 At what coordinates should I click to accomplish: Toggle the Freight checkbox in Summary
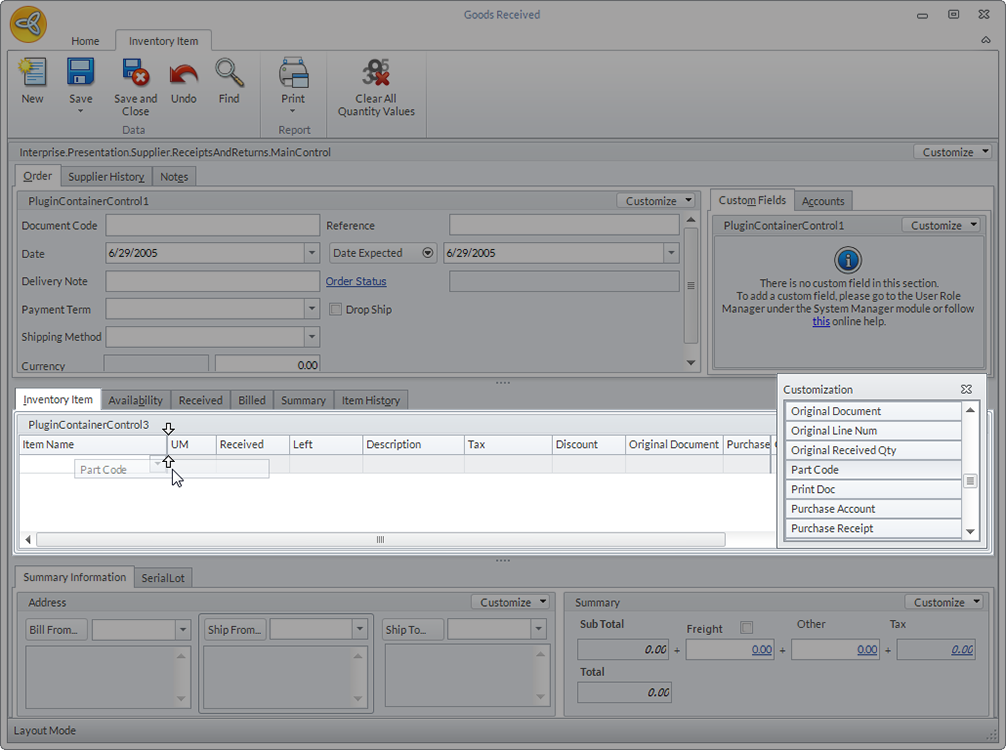coord(745,628)
